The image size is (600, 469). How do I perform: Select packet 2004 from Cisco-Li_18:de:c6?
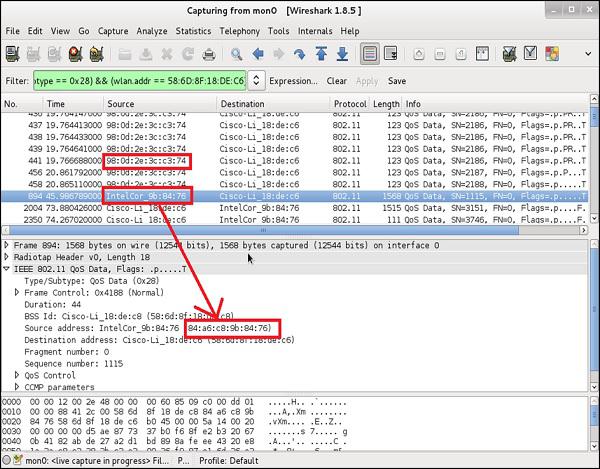click(295, 208)
